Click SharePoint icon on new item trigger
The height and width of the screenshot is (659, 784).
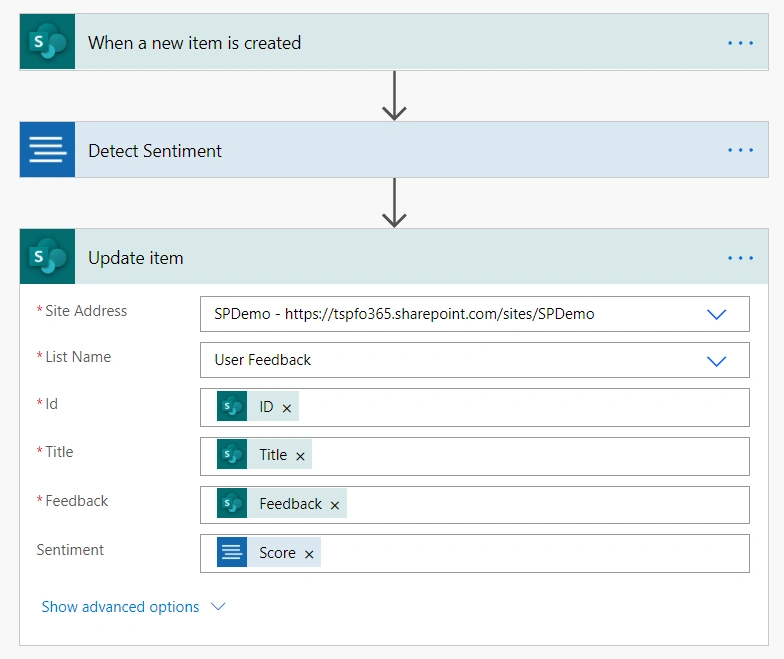pyautogui.click(x=48, y=42)
